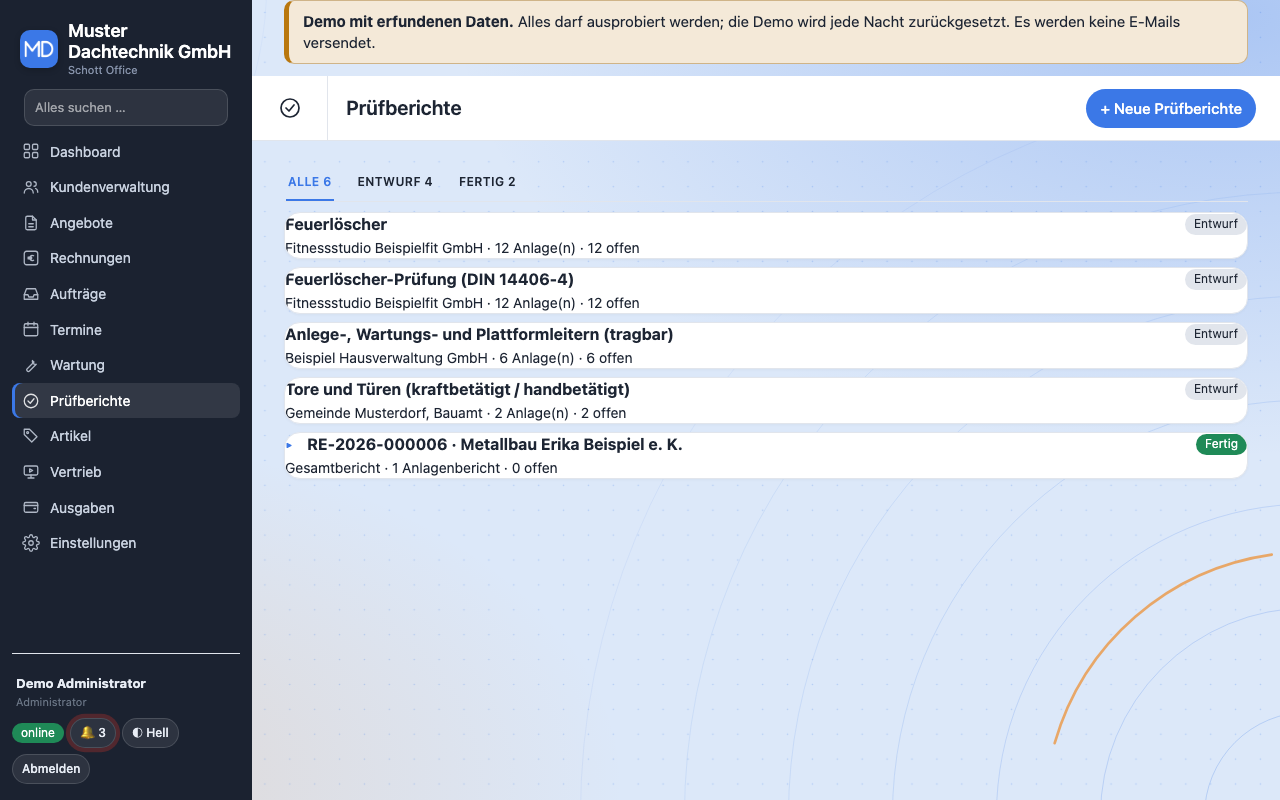
Task: Click the Artikel tag icon
Action: 31,436
